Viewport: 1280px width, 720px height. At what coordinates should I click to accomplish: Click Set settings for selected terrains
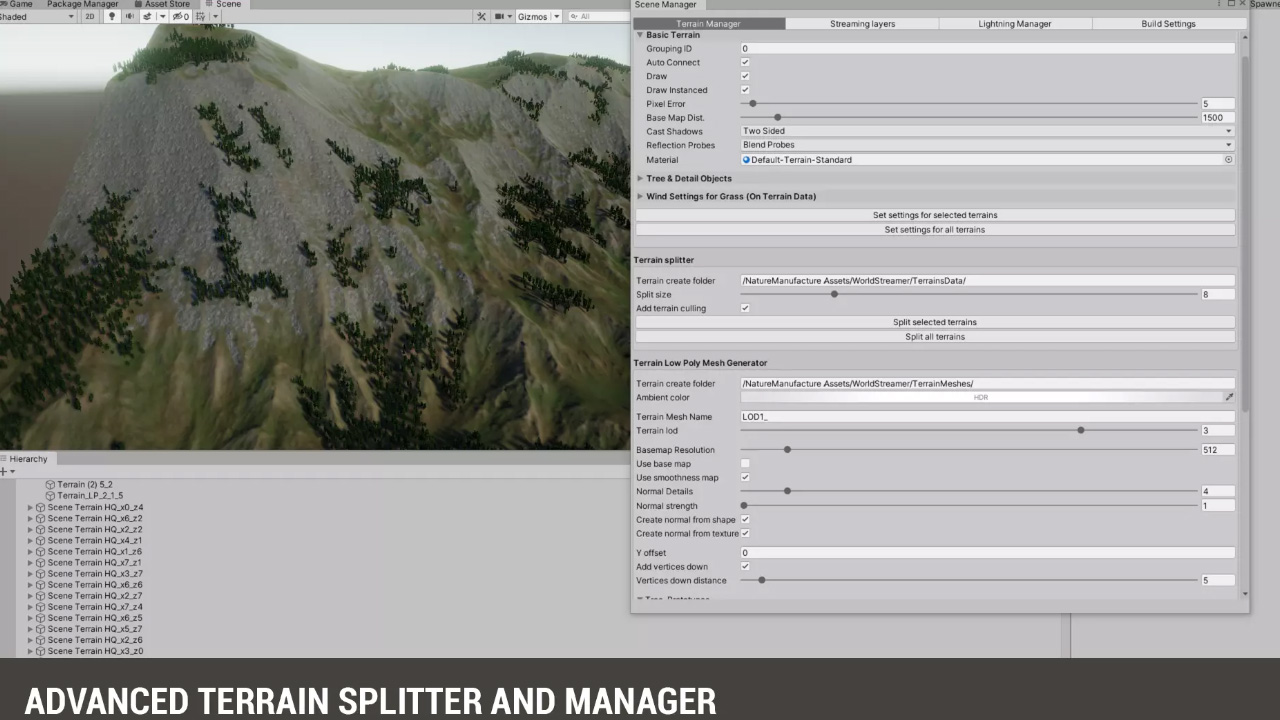click(x=935, y=215)
